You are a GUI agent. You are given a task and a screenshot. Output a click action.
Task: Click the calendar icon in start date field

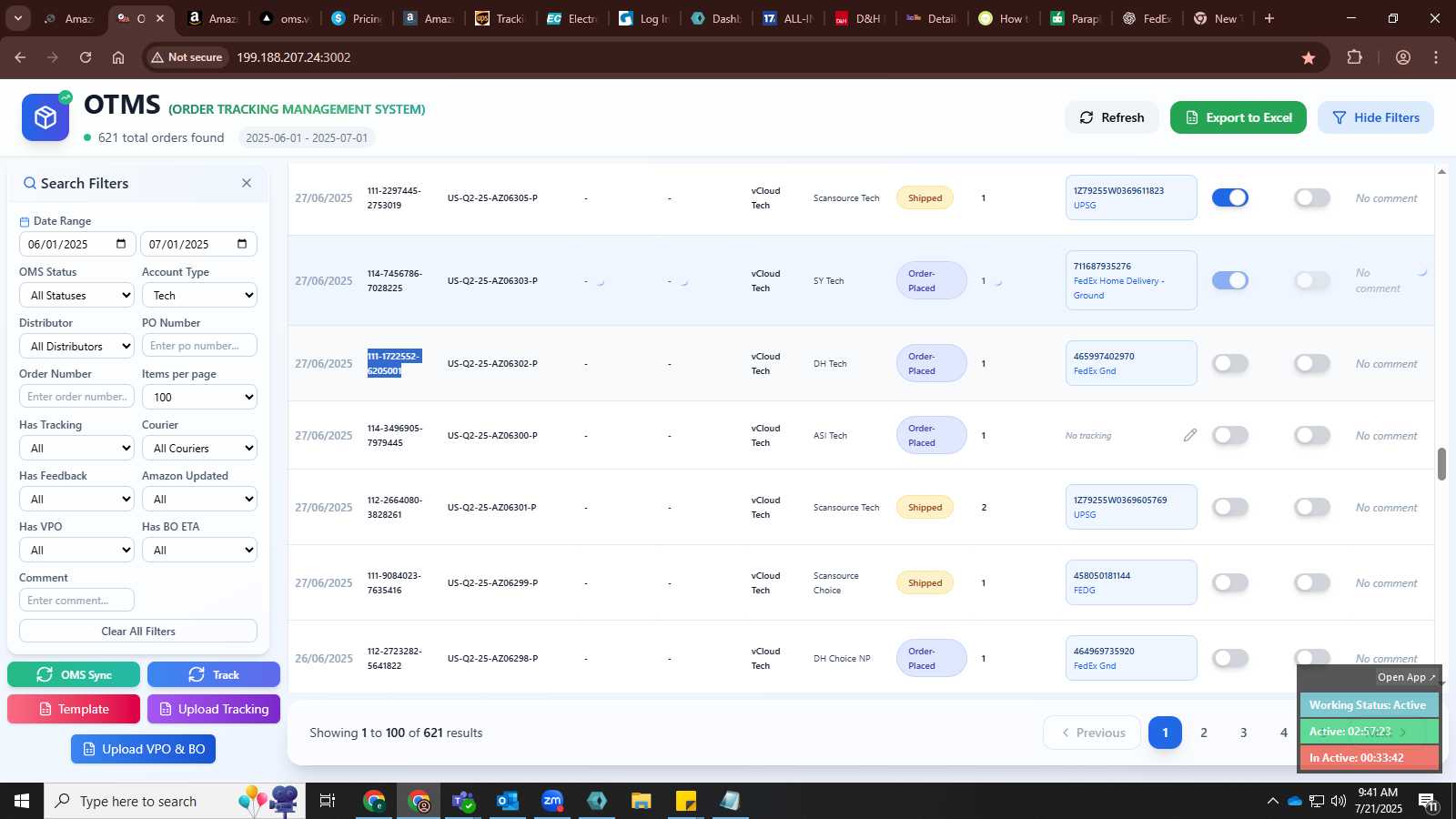121,244
